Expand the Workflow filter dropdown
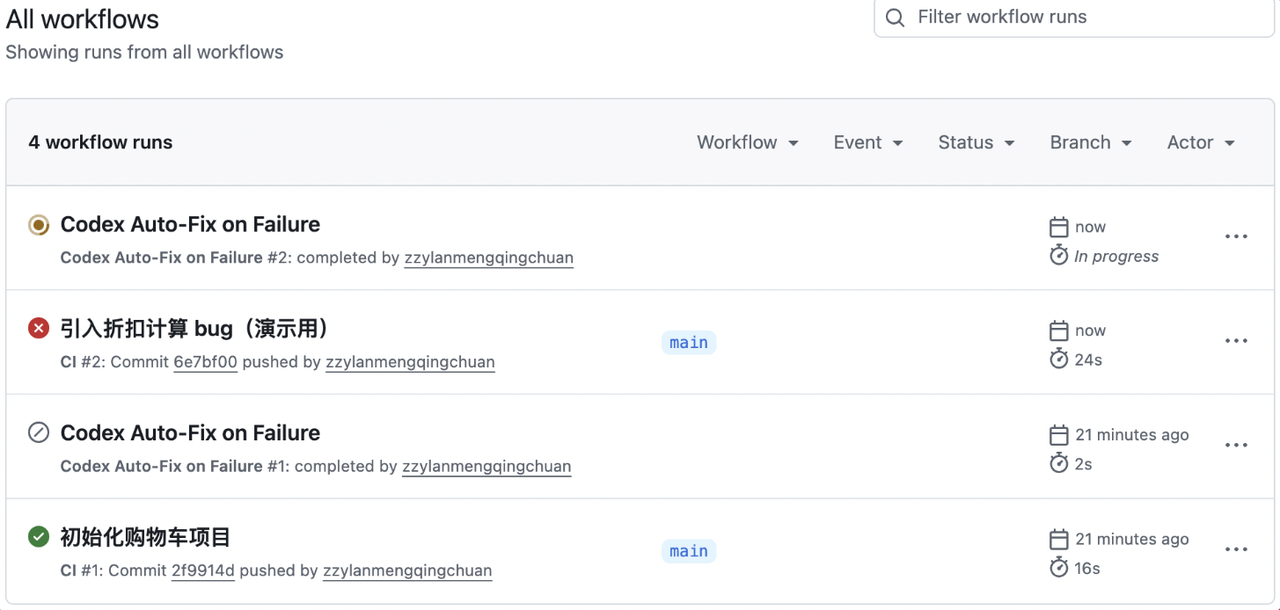Image resolution: width=1280 pixels, height=610 pixels. [x=748, y=142]
